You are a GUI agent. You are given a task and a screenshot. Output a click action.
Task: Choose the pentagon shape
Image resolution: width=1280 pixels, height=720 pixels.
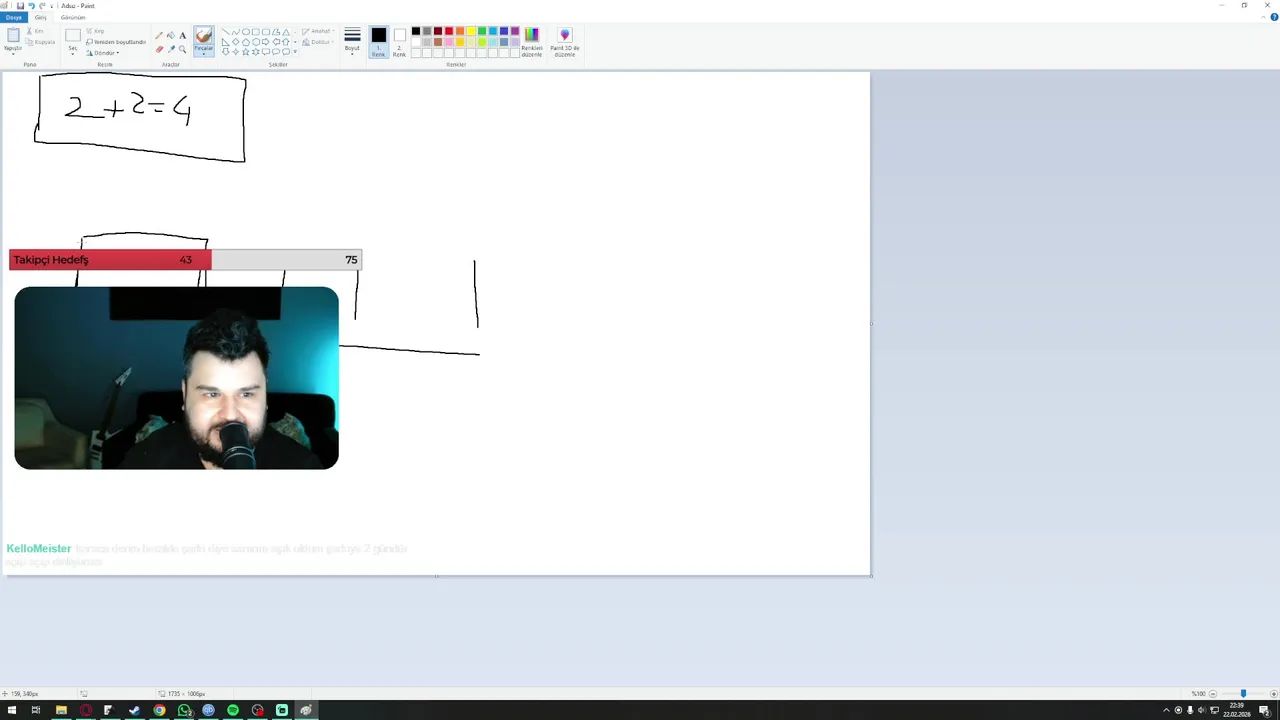pyautogui.click(x=246, y=42)
